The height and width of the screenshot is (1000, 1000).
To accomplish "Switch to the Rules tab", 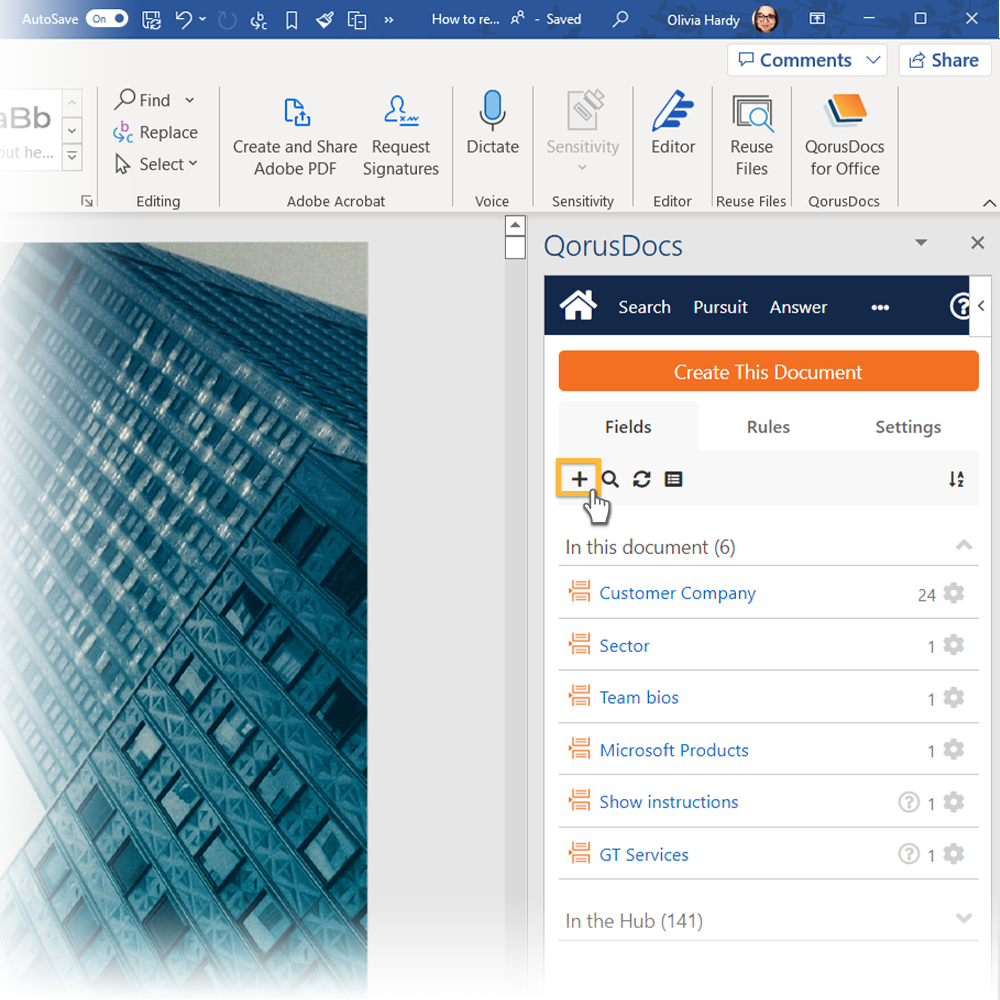I will click(768, 427).
